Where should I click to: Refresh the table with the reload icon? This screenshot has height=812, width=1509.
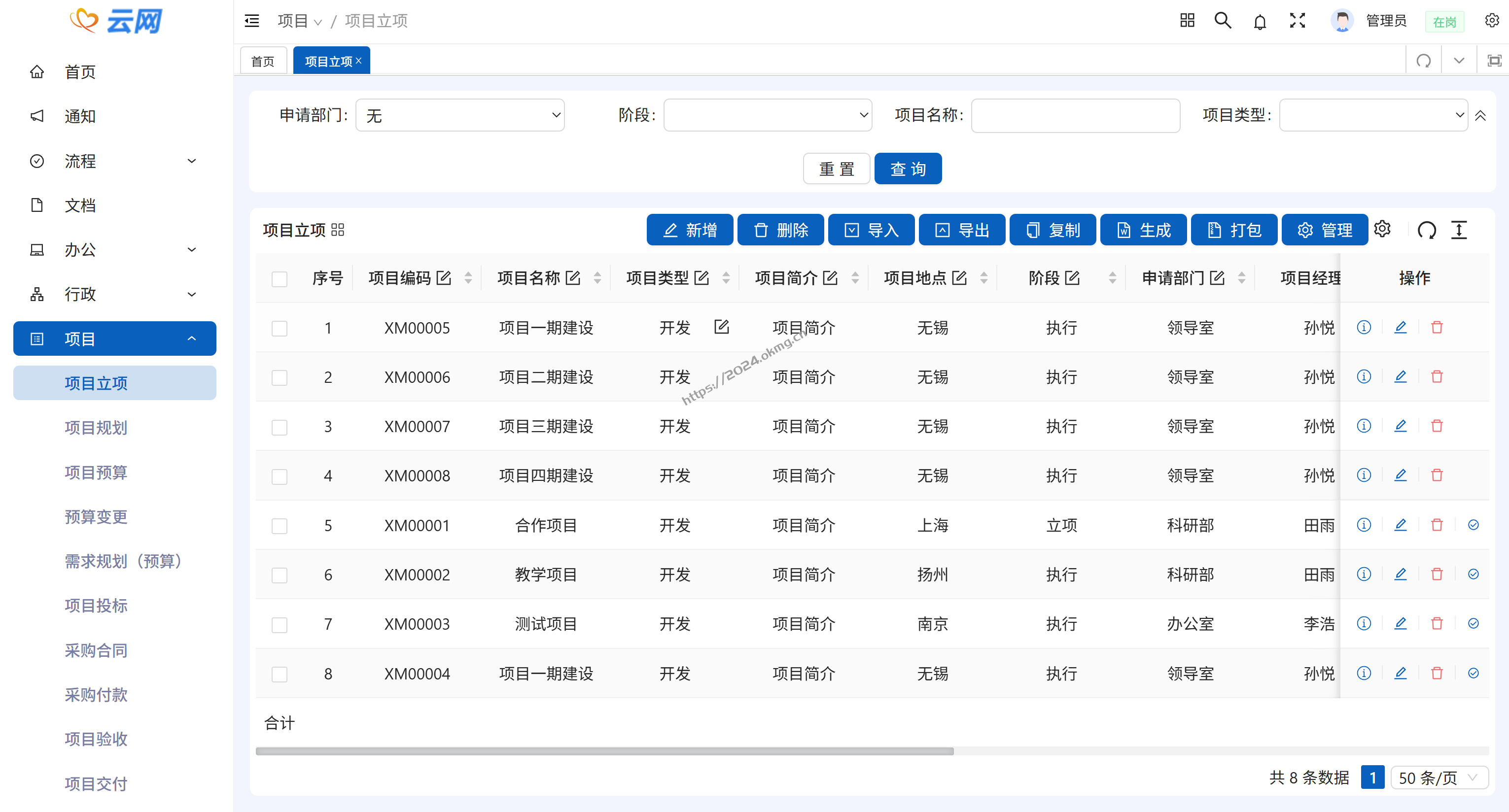click(1427, 230)
